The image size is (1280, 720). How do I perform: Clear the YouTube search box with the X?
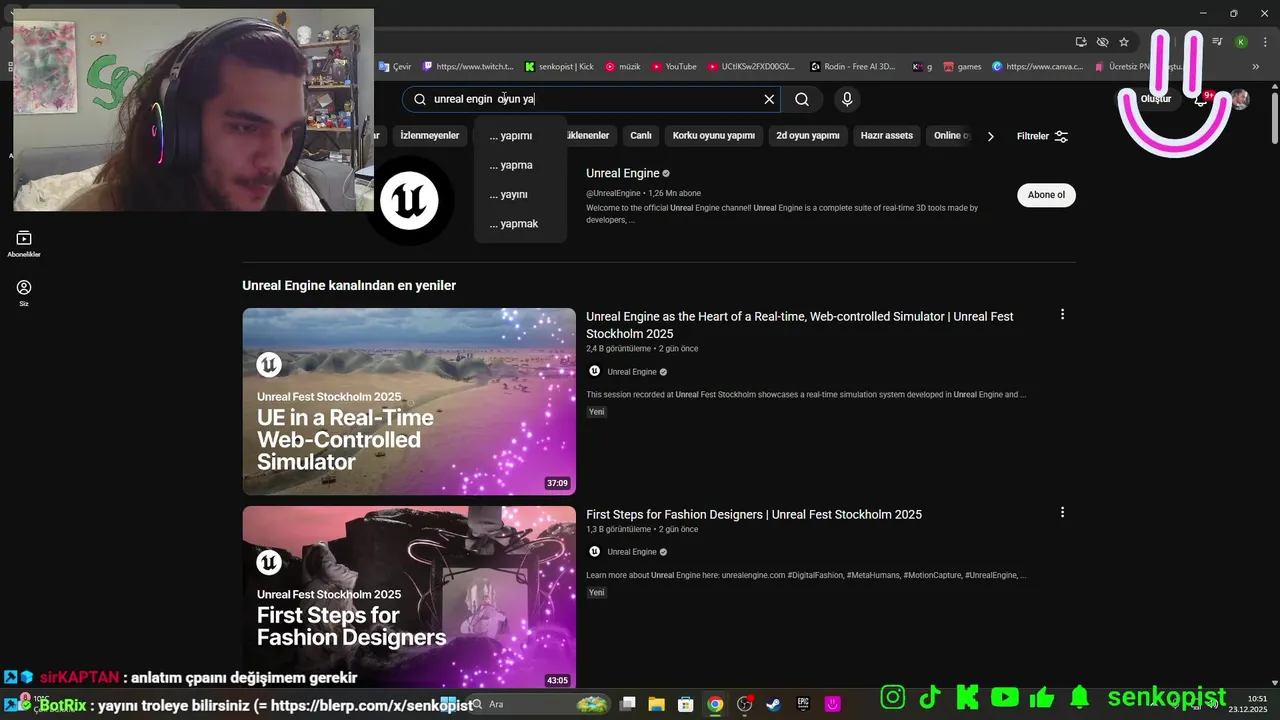click(x=769, y=99)
